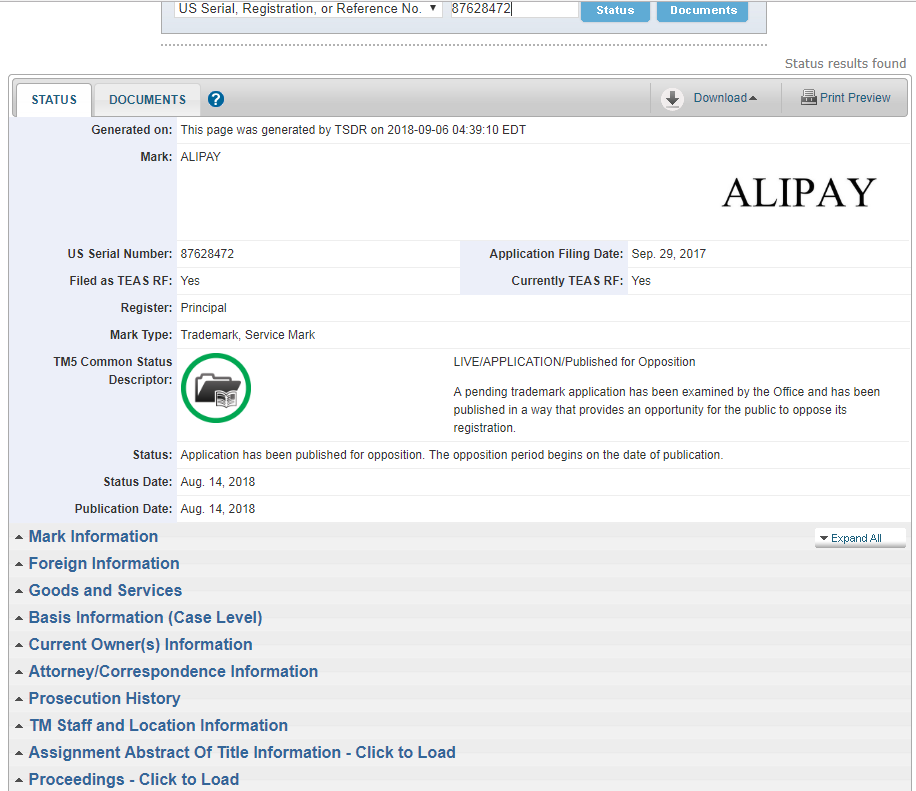
Task: Click the Mark Type value Trademark, Service Mark
Action: [x=248, y=335]
